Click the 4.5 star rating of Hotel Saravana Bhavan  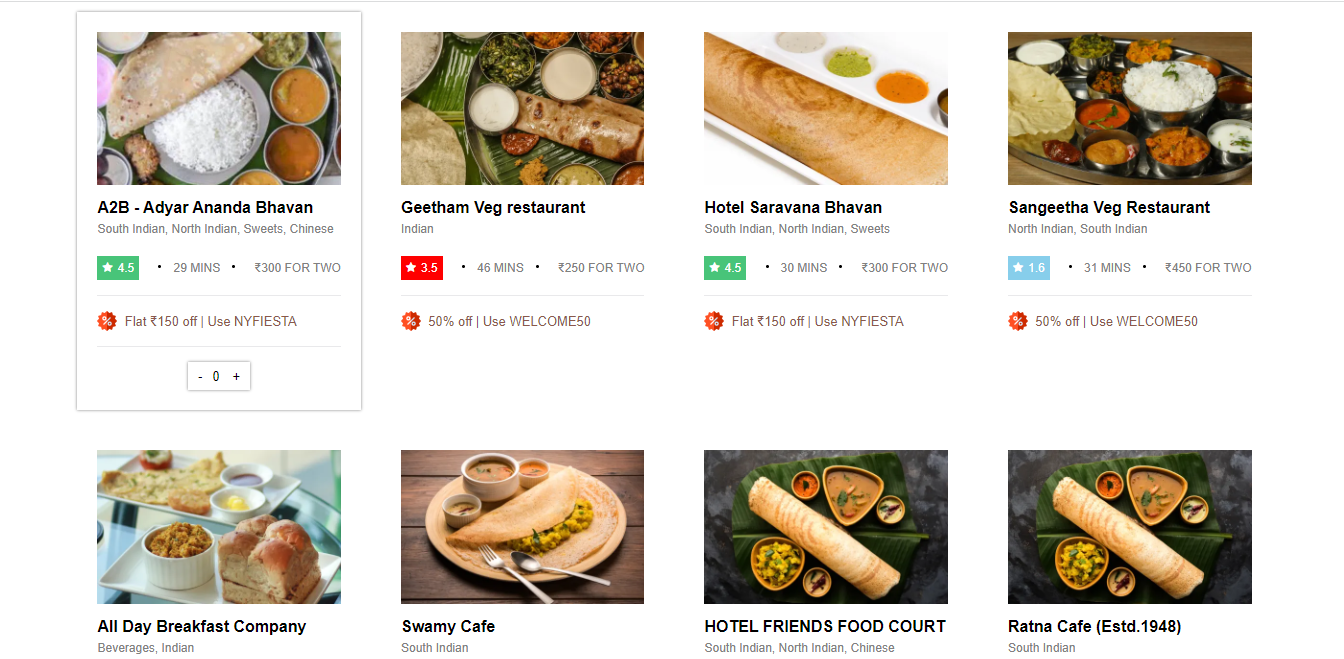[x=725, y=268]
